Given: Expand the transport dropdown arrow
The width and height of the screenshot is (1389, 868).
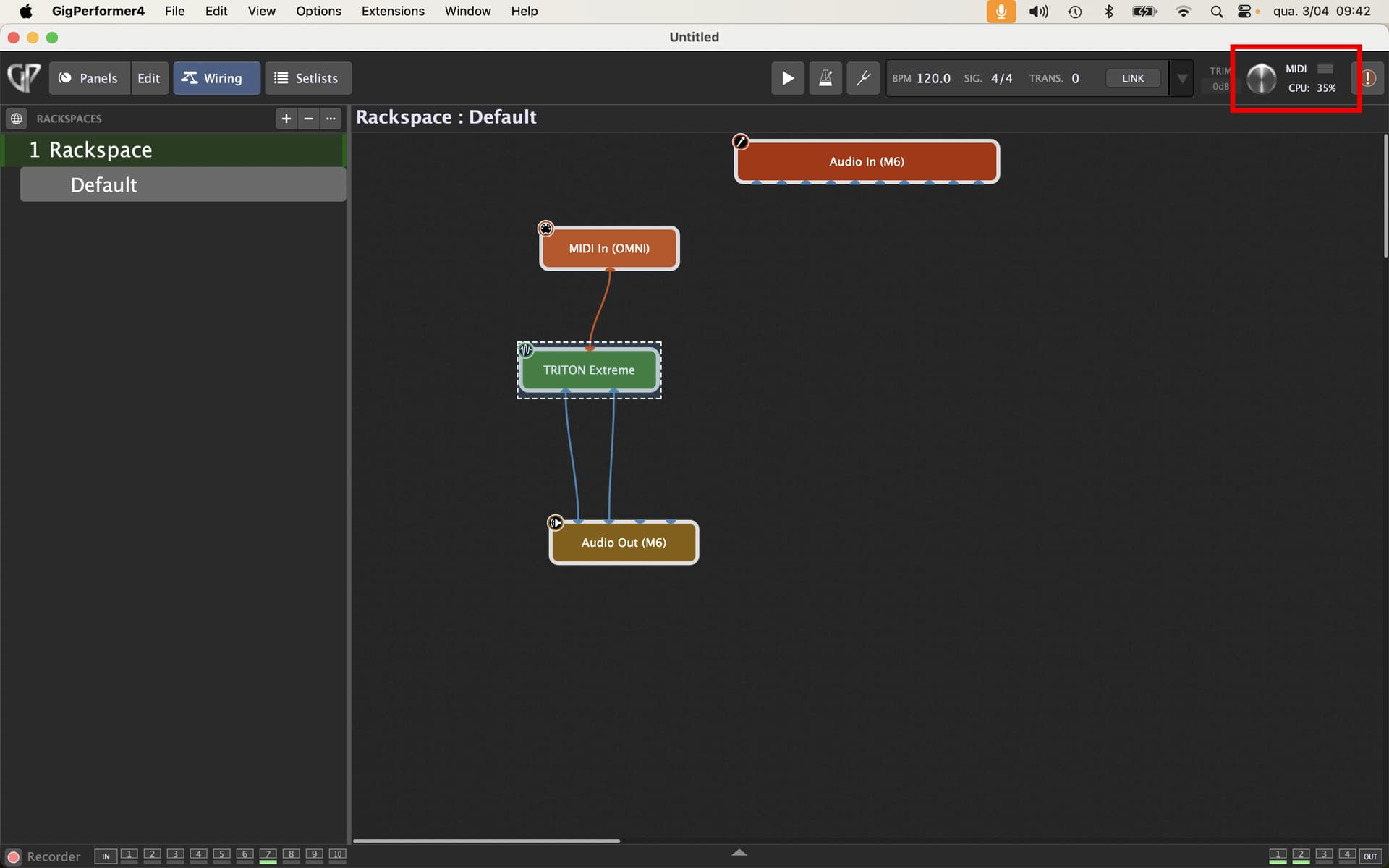Looking at the screenshot, I should (1181, 78).
